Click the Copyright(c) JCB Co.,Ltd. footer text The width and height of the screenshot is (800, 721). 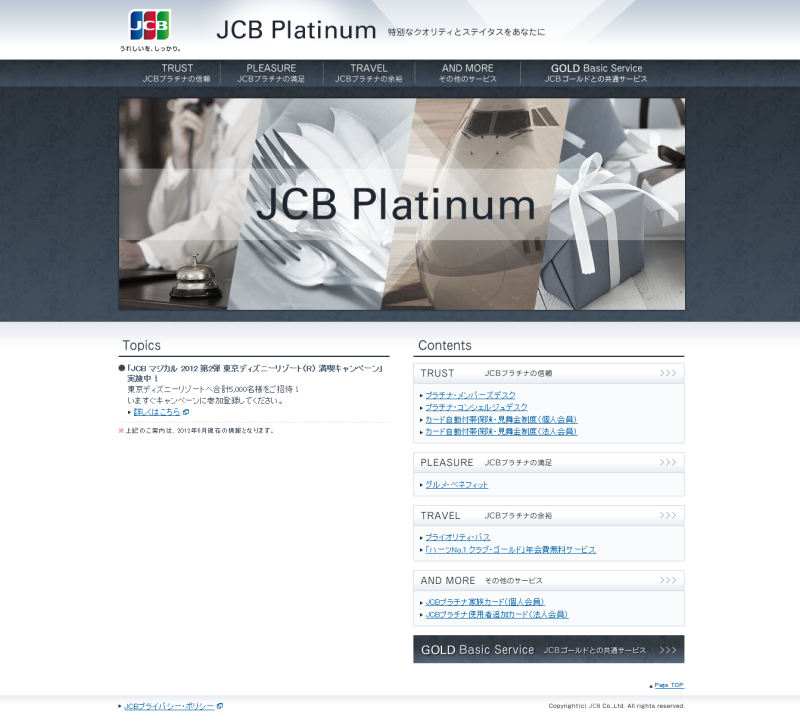[616, 706]
